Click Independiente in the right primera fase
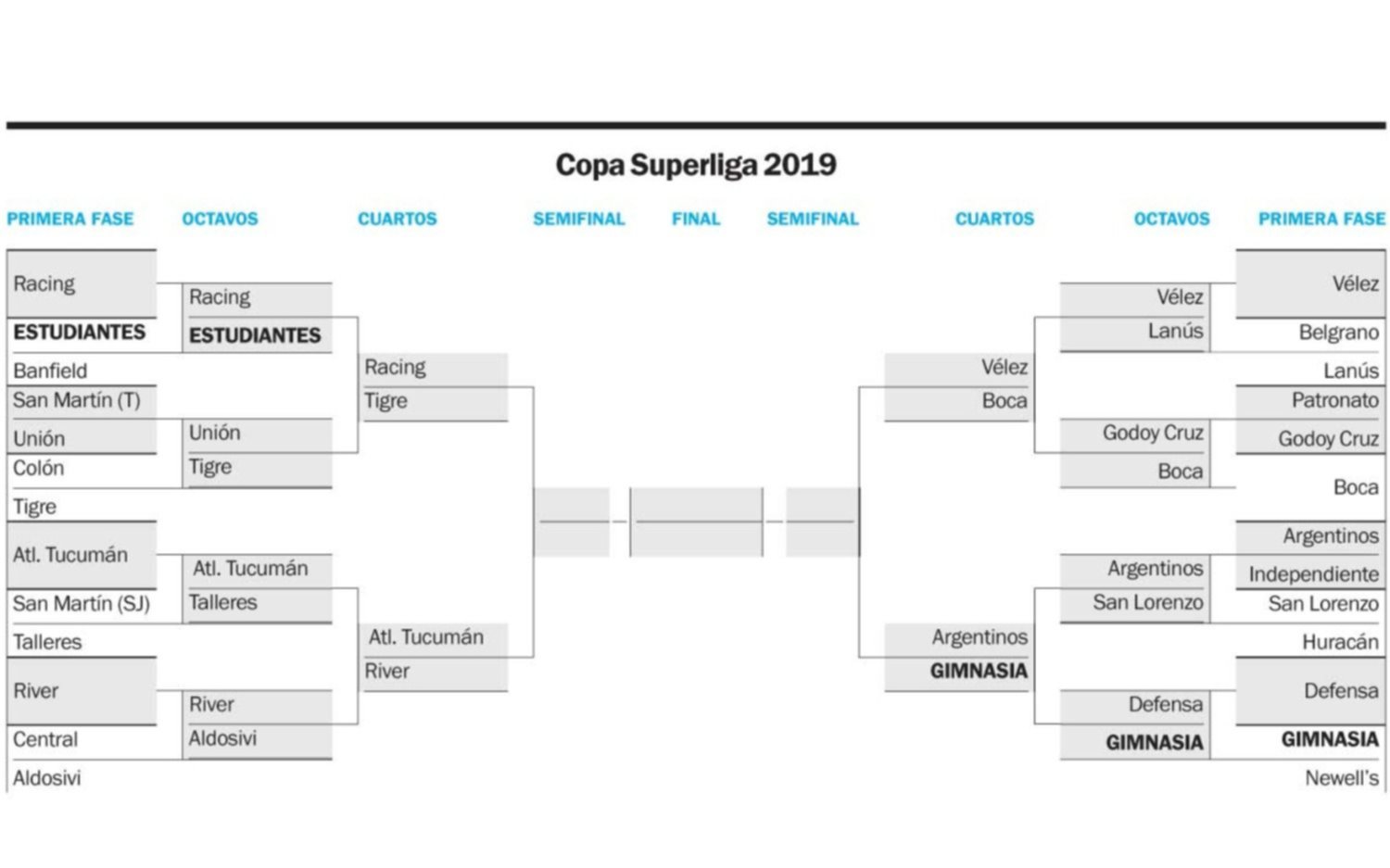The image size is (1390, 868). [x=1313, y=574]
